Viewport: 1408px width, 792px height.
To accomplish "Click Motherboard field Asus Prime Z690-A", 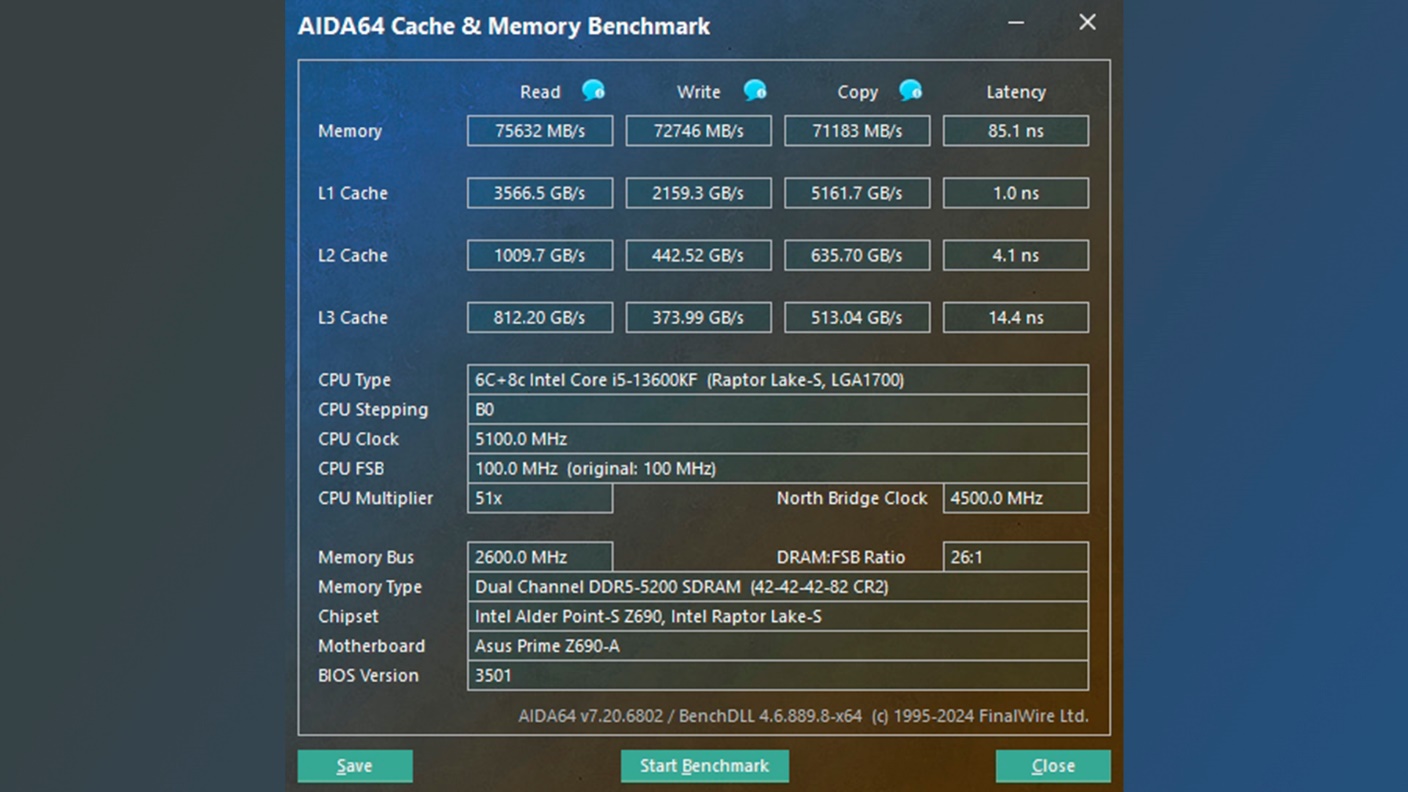I will point(778,646).
